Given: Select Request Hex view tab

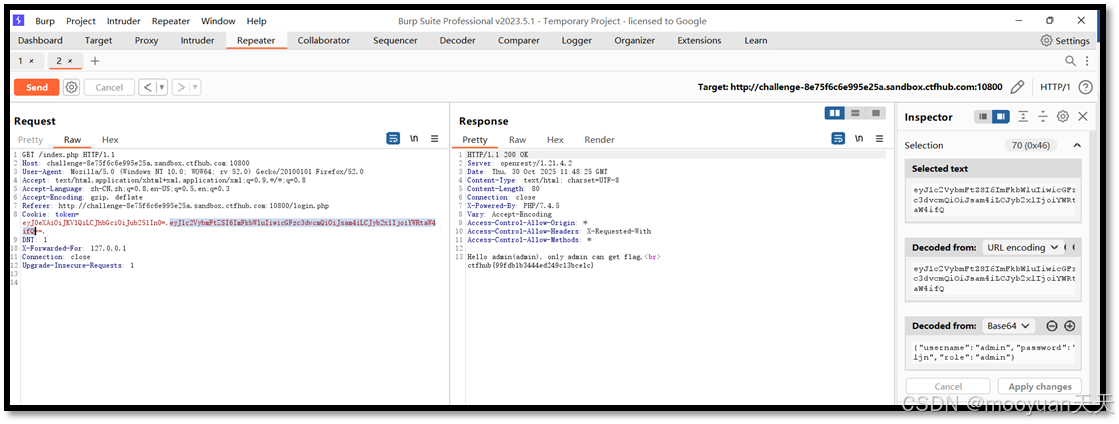Looking at the screenshot, I should coord(110,140).
